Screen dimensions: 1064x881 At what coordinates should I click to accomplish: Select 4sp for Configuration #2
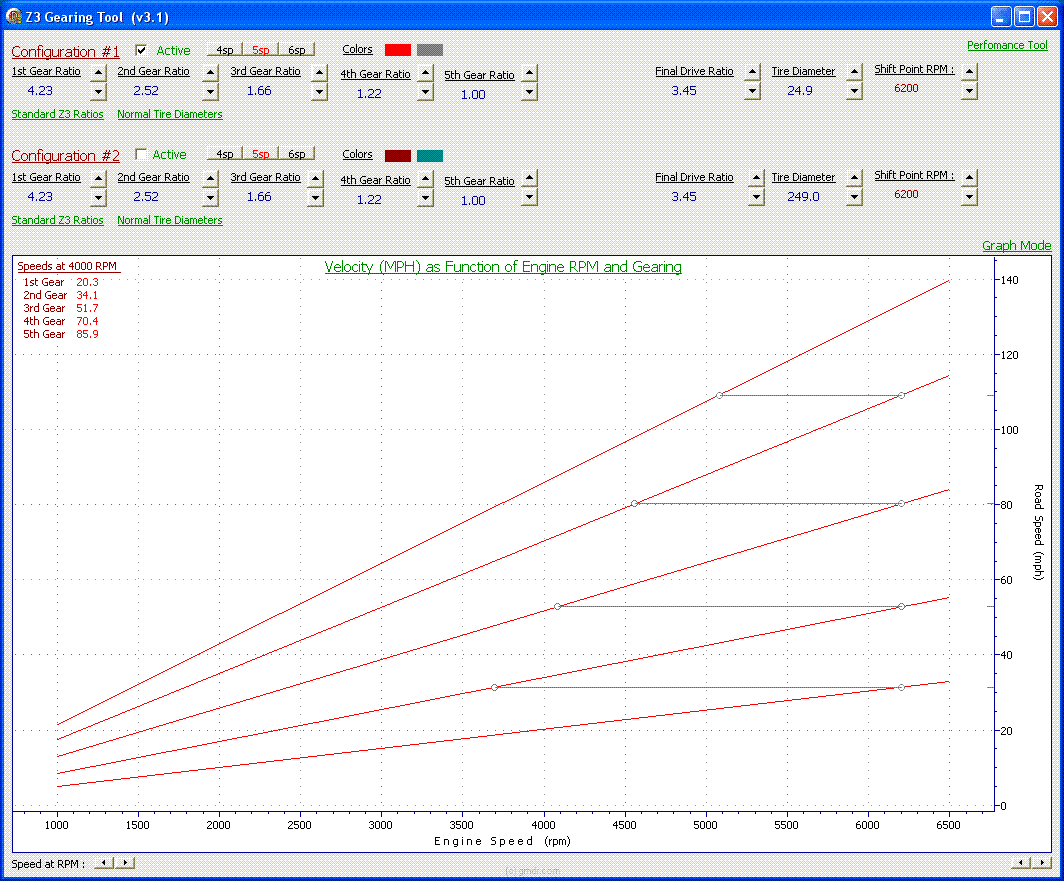click(224, 154)
